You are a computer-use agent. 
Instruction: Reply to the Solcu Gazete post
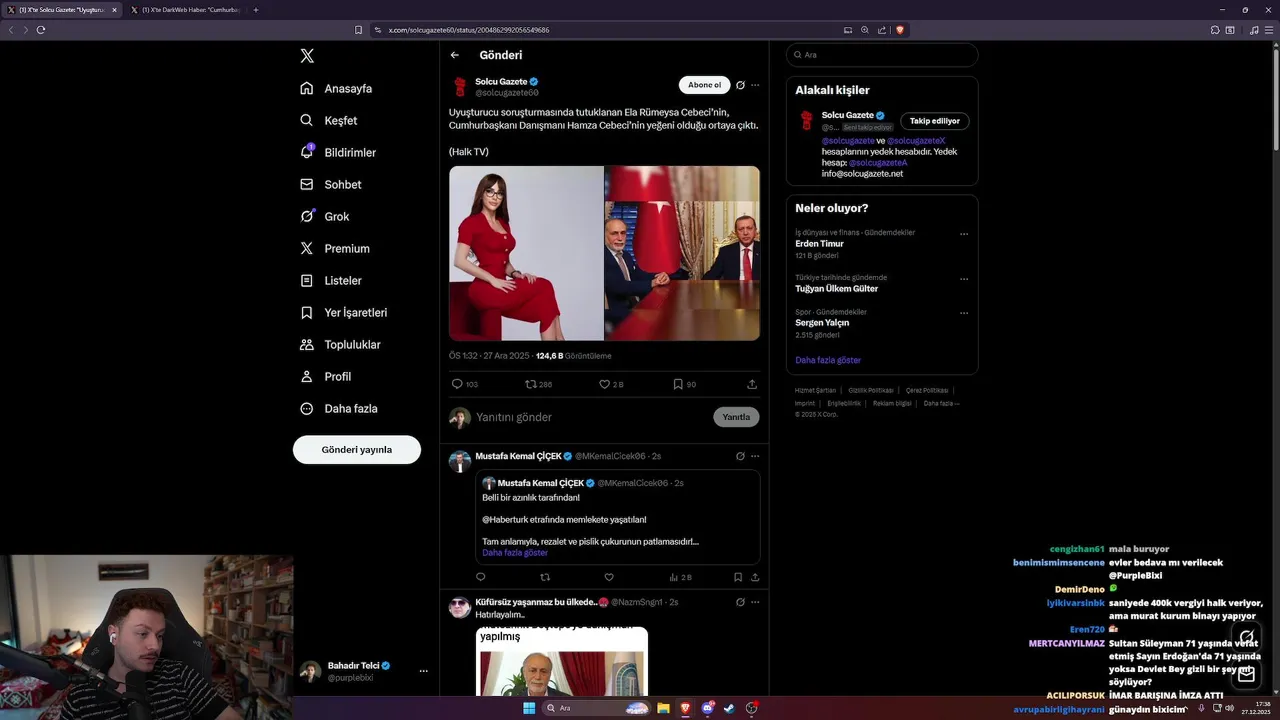point(465,384)
